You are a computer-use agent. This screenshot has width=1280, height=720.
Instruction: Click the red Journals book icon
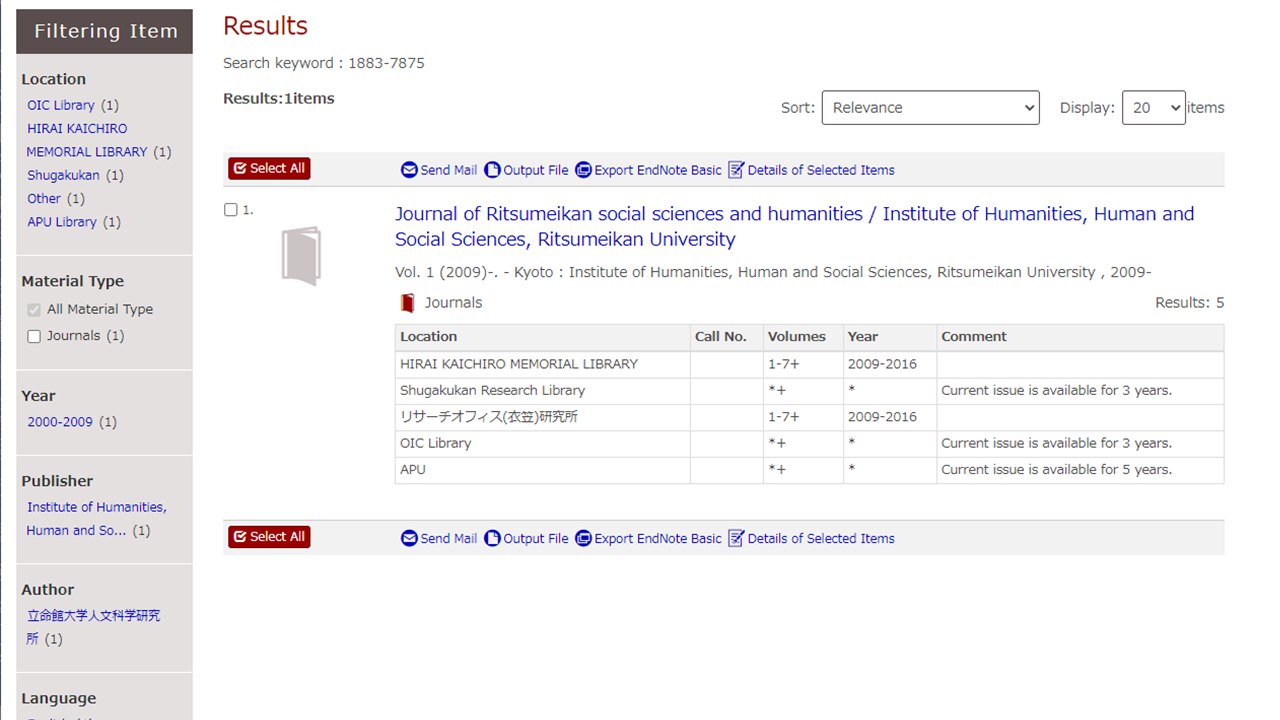407,303
